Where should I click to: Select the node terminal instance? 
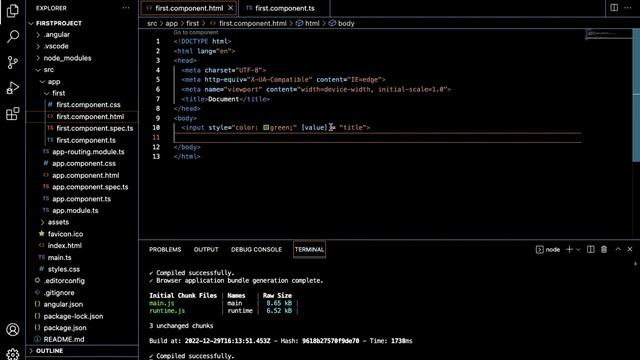548,249
